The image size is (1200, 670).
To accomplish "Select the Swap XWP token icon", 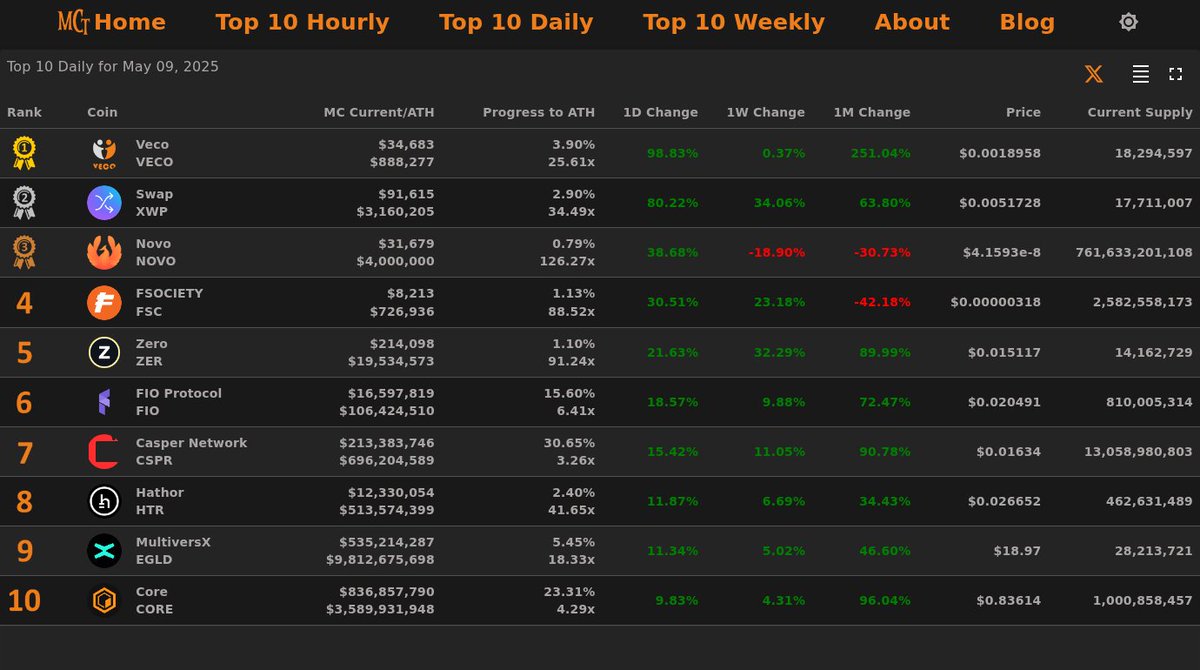I will [104, 202].
